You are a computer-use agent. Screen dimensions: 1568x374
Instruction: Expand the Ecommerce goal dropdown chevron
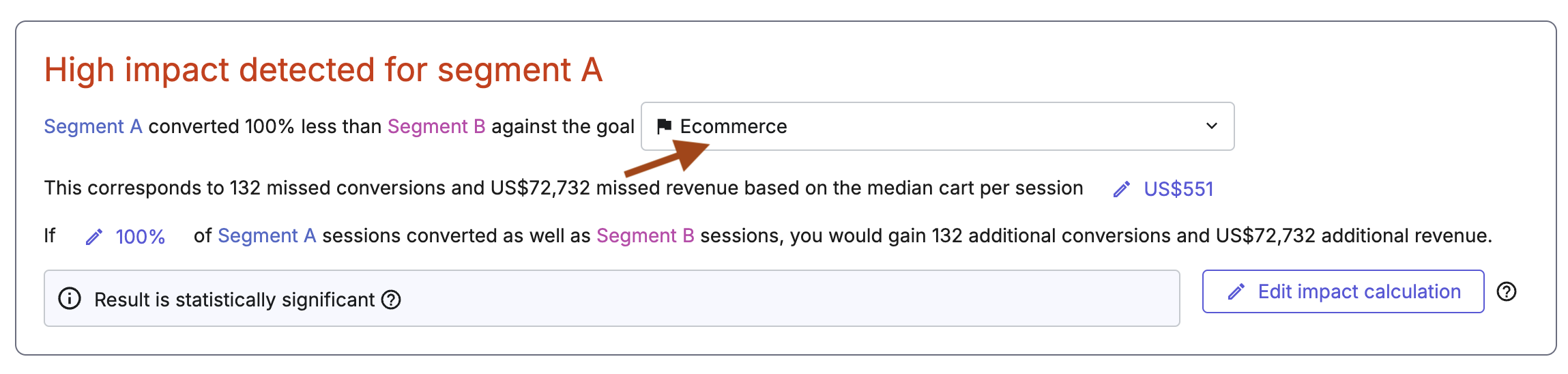pyautogui.click(x=1211, y=126)
